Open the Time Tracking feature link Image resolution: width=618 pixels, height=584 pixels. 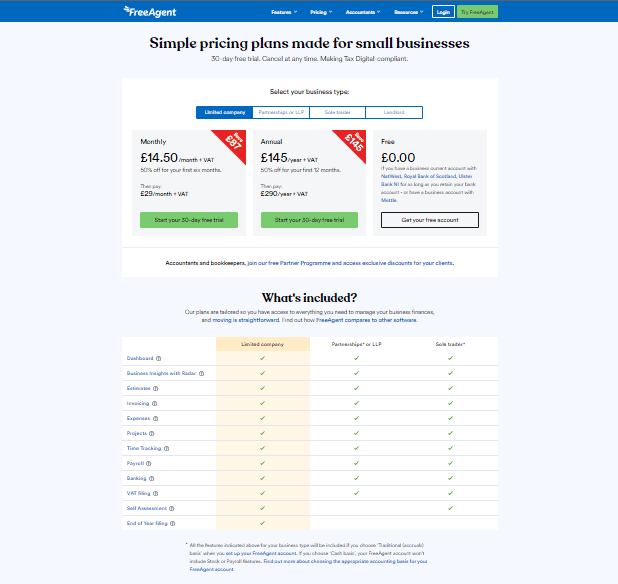coord(144,448)
